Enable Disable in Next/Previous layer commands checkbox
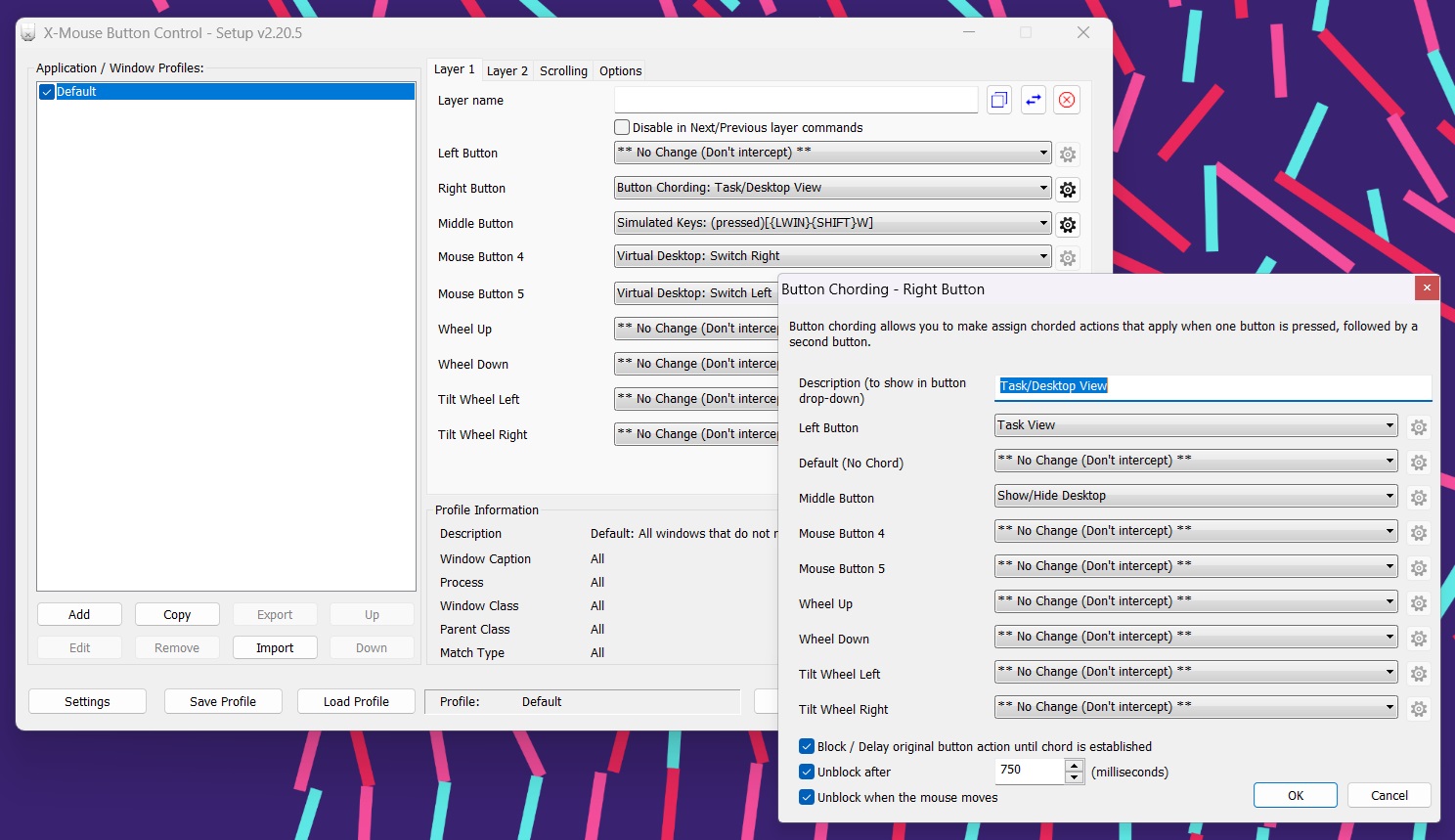 [x=622, y=127]
